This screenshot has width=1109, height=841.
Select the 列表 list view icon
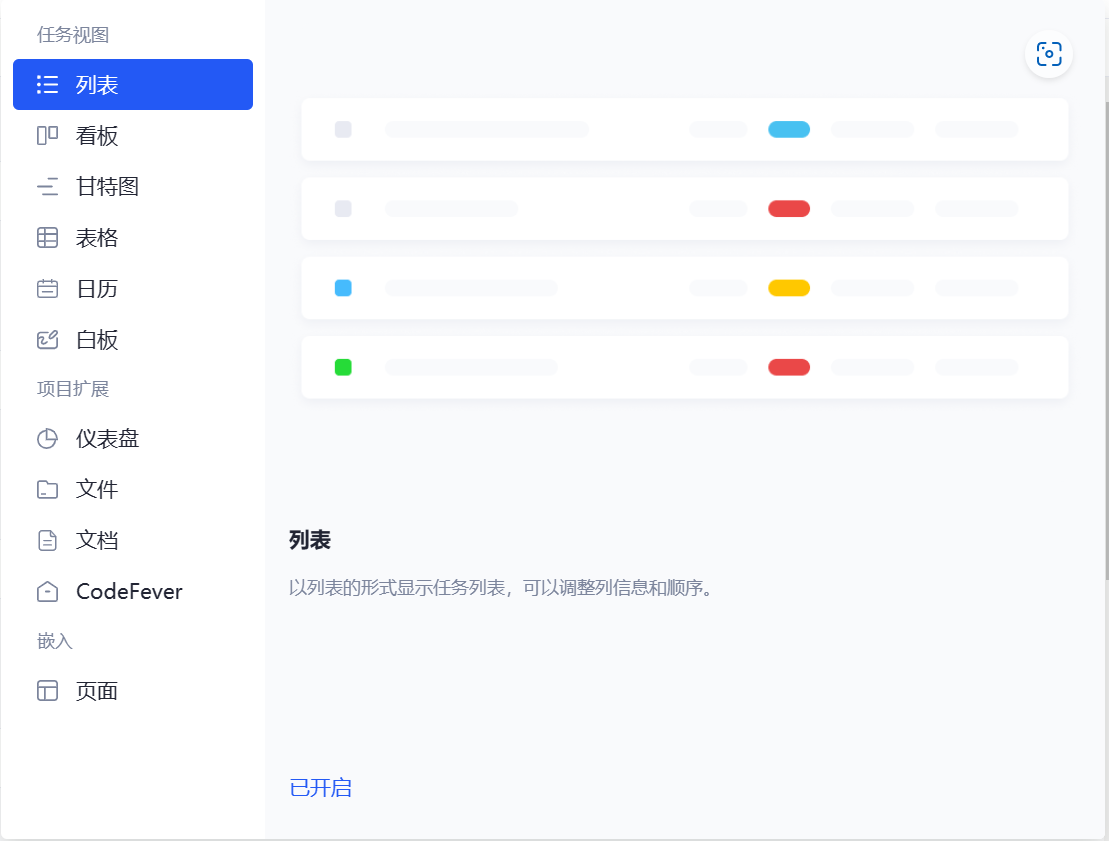47,85
